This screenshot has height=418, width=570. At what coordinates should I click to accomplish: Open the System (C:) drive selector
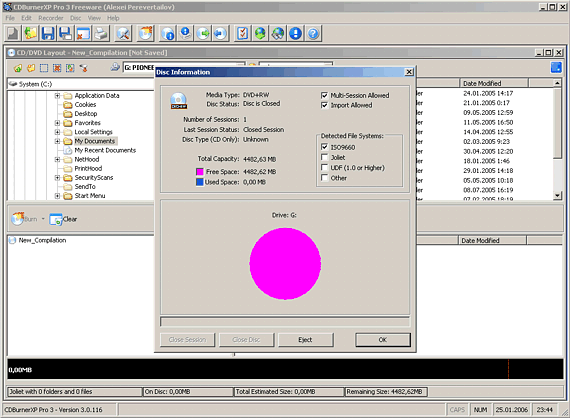tap(80, 84)
